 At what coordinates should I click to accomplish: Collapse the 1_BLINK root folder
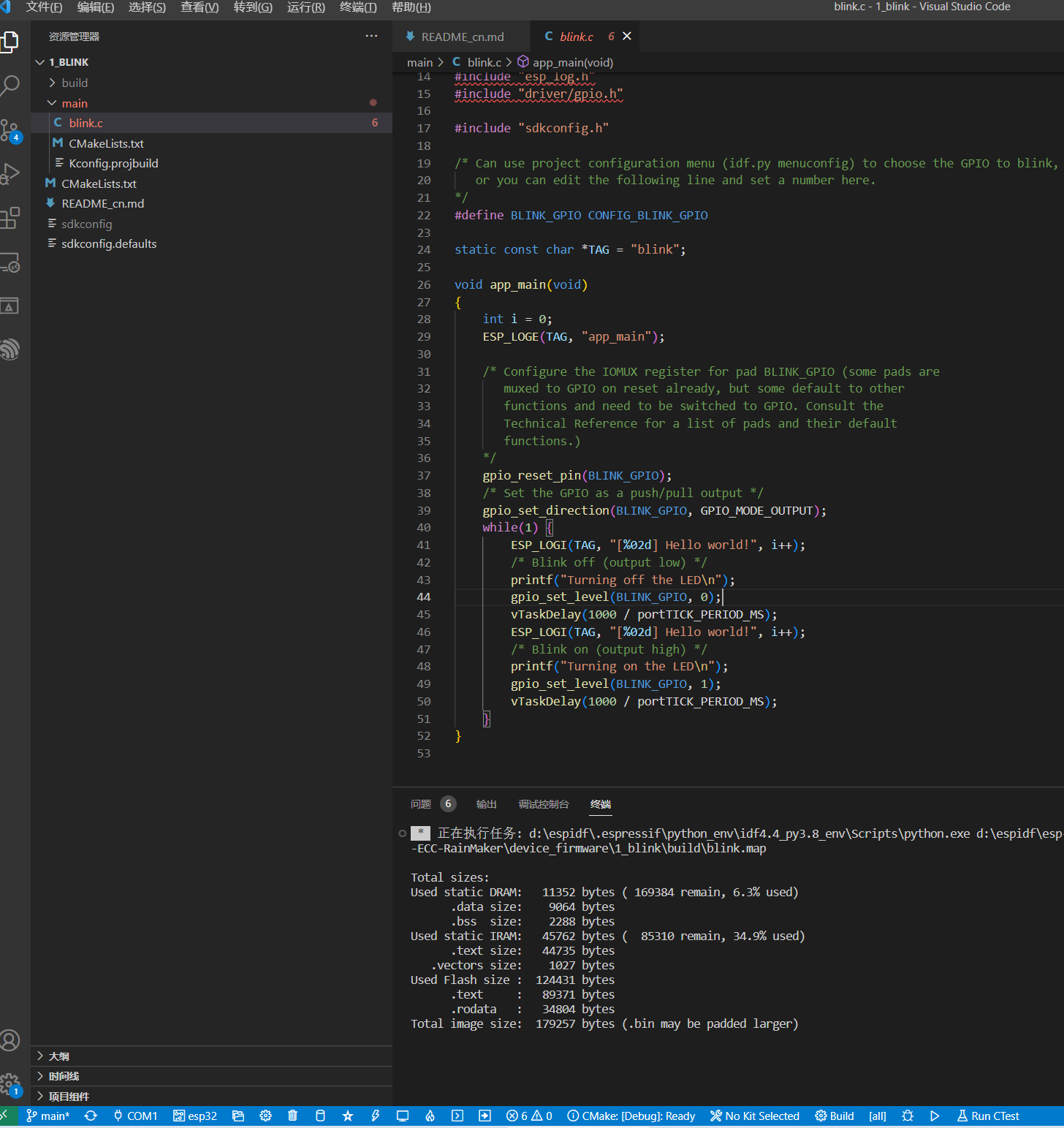[x=212, y=62]
